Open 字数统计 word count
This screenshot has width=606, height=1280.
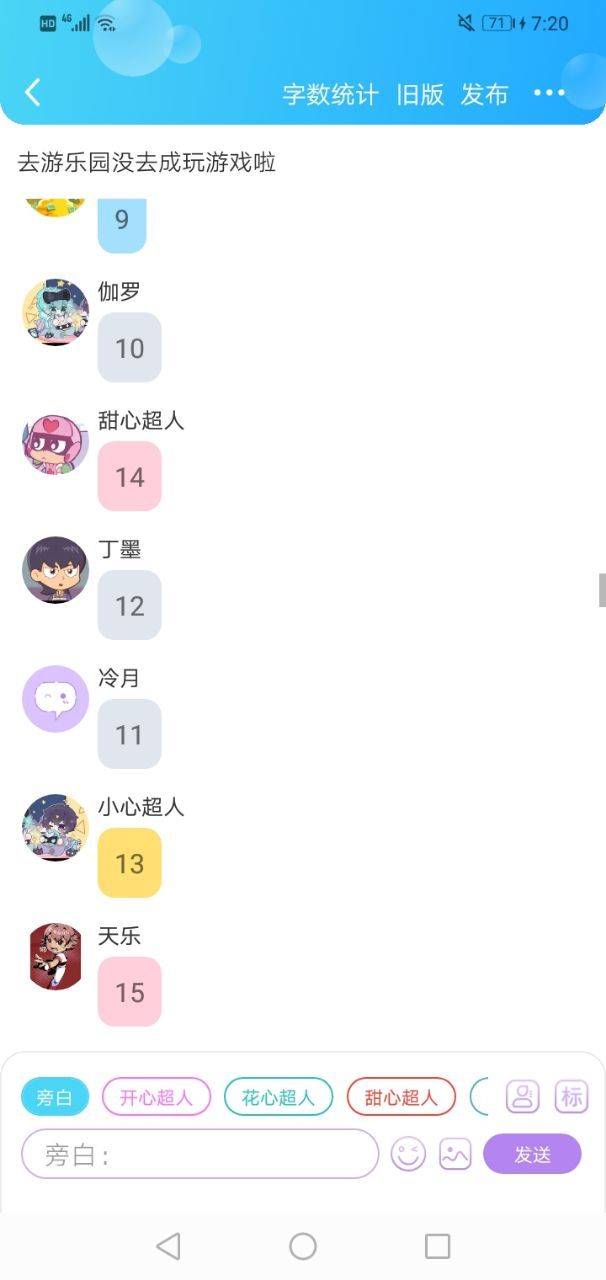tap(330, 94)
